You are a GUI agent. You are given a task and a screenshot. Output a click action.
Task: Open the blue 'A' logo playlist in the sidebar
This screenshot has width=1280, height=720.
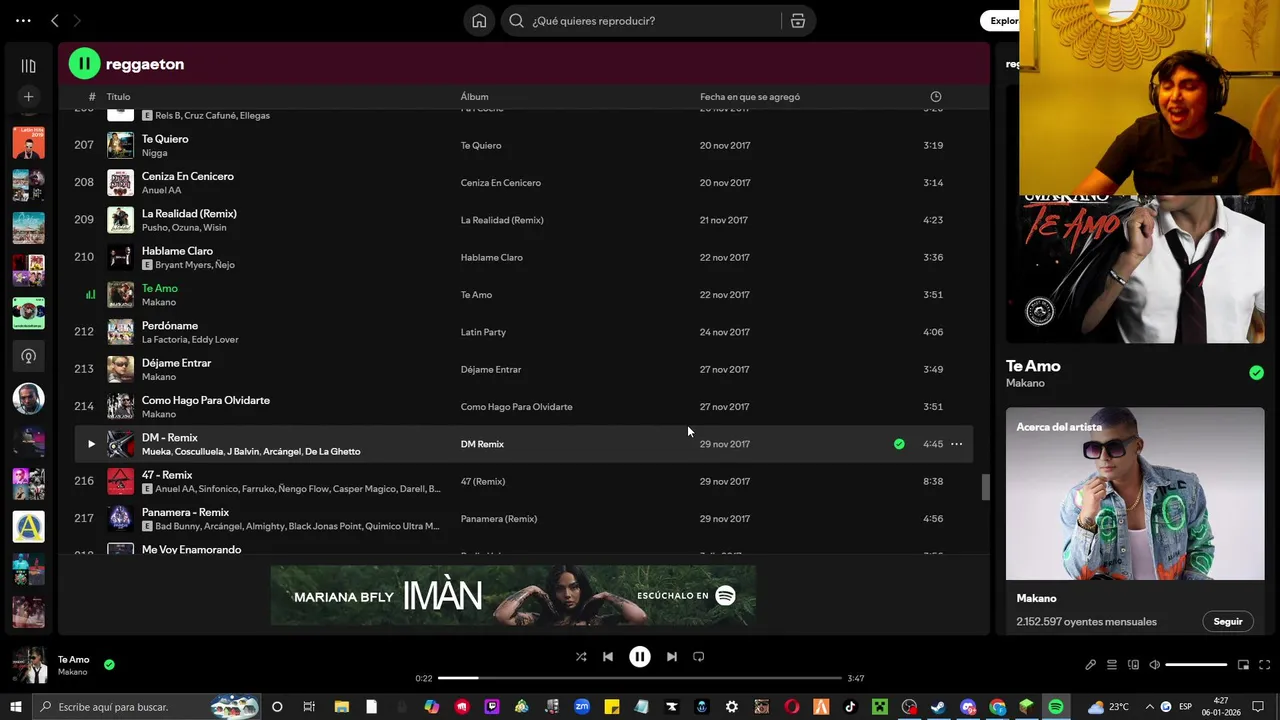[x=28, y=527]
